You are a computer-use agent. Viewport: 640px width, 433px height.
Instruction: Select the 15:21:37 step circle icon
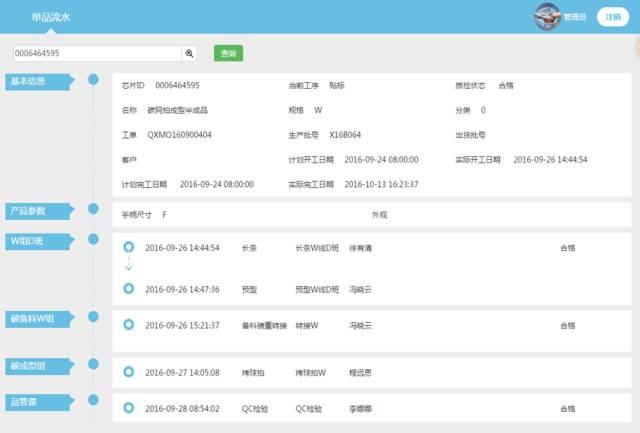coord(128,325)
